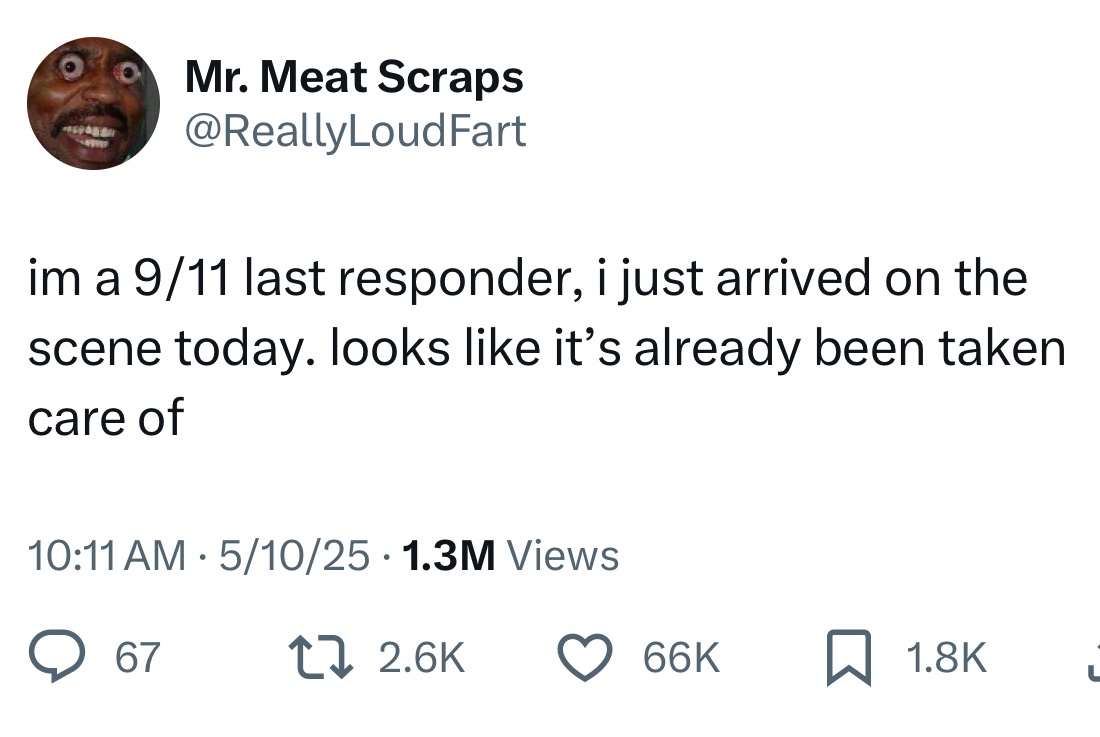Click the 66K likes count

pyautogui.click(x=680, y=657)
